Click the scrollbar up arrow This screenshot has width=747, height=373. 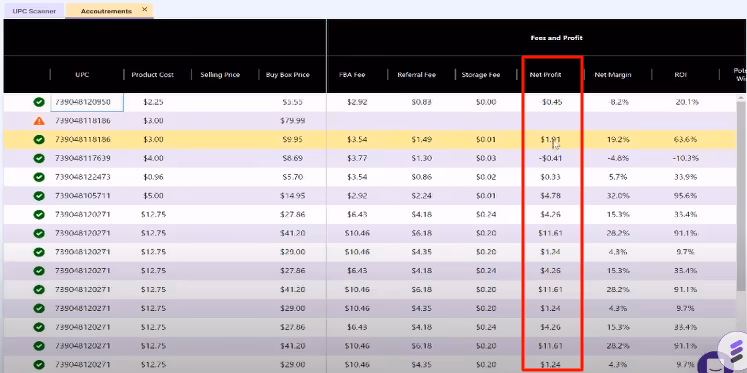pyautogui.click(x=741, y=98)
